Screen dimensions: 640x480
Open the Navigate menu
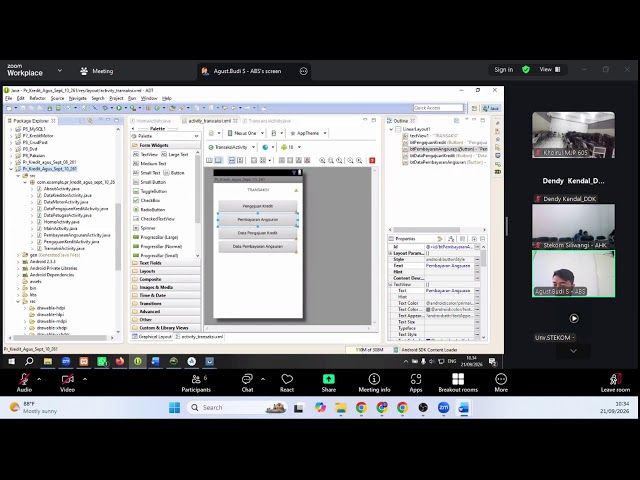point(78,98)
